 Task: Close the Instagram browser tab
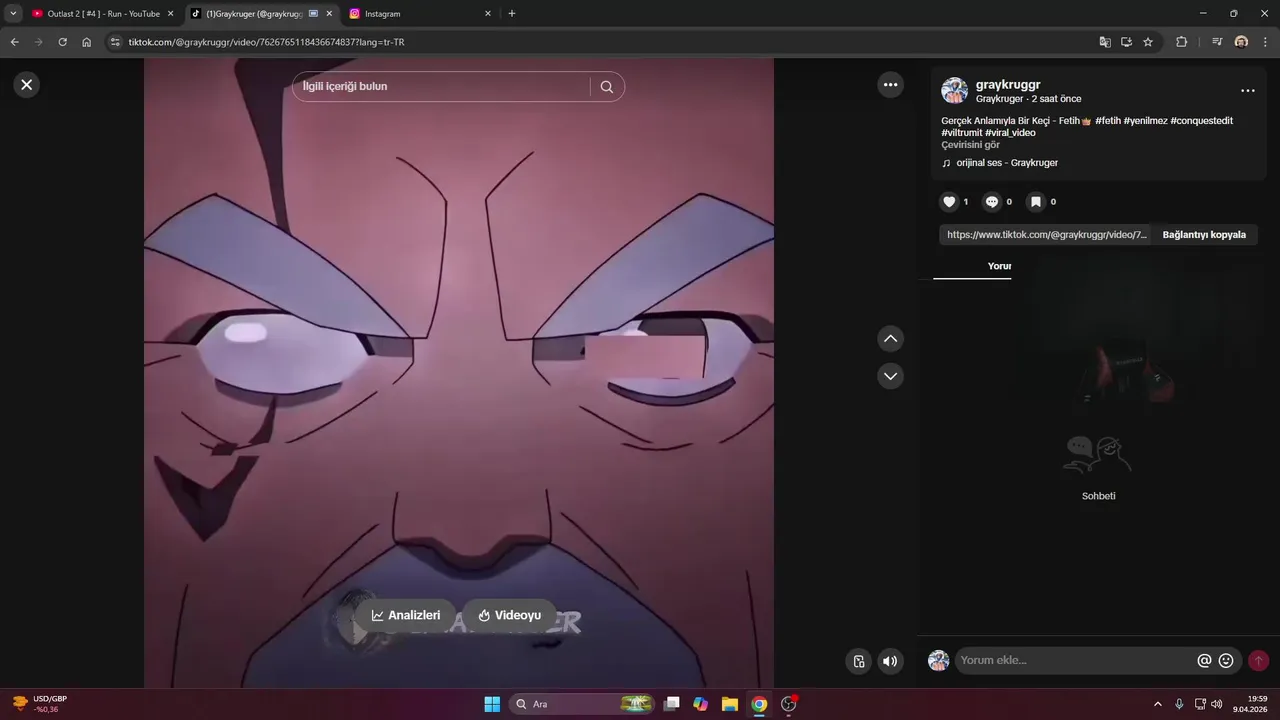coord(488,14)
